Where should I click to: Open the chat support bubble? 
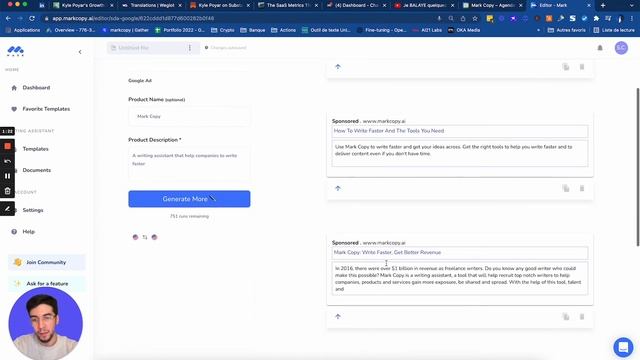click(x=623, y=347)
